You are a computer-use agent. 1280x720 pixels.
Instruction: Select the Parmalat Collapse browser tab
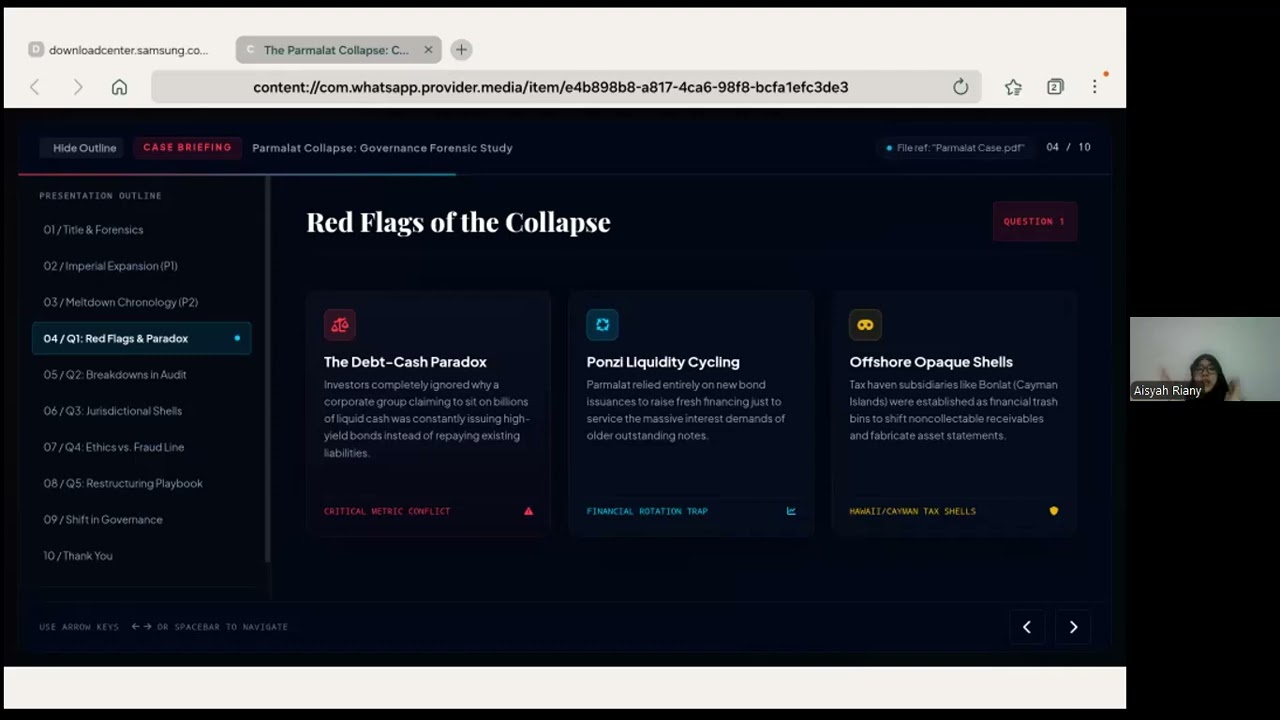(x=338, y=50)
